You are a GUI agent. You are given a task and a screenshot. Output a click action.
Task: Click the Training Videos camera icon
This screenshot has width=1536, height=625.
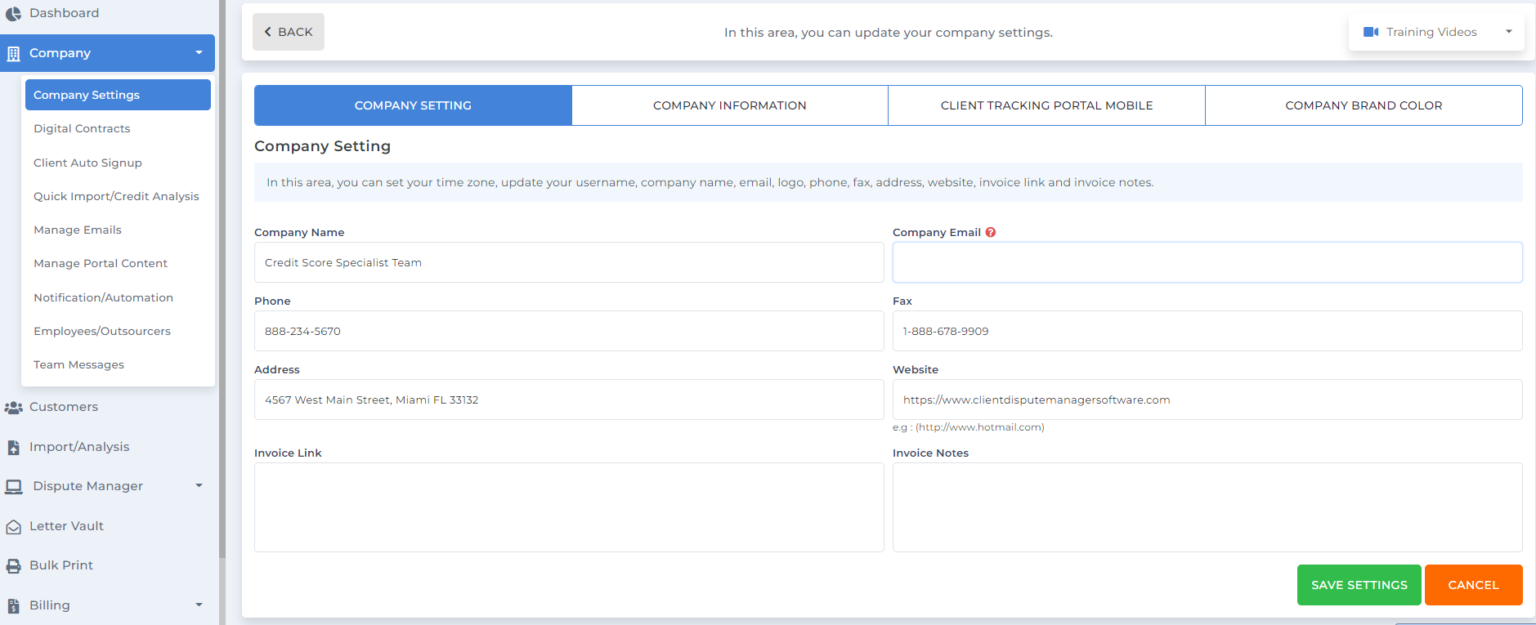coord(1371,31)
